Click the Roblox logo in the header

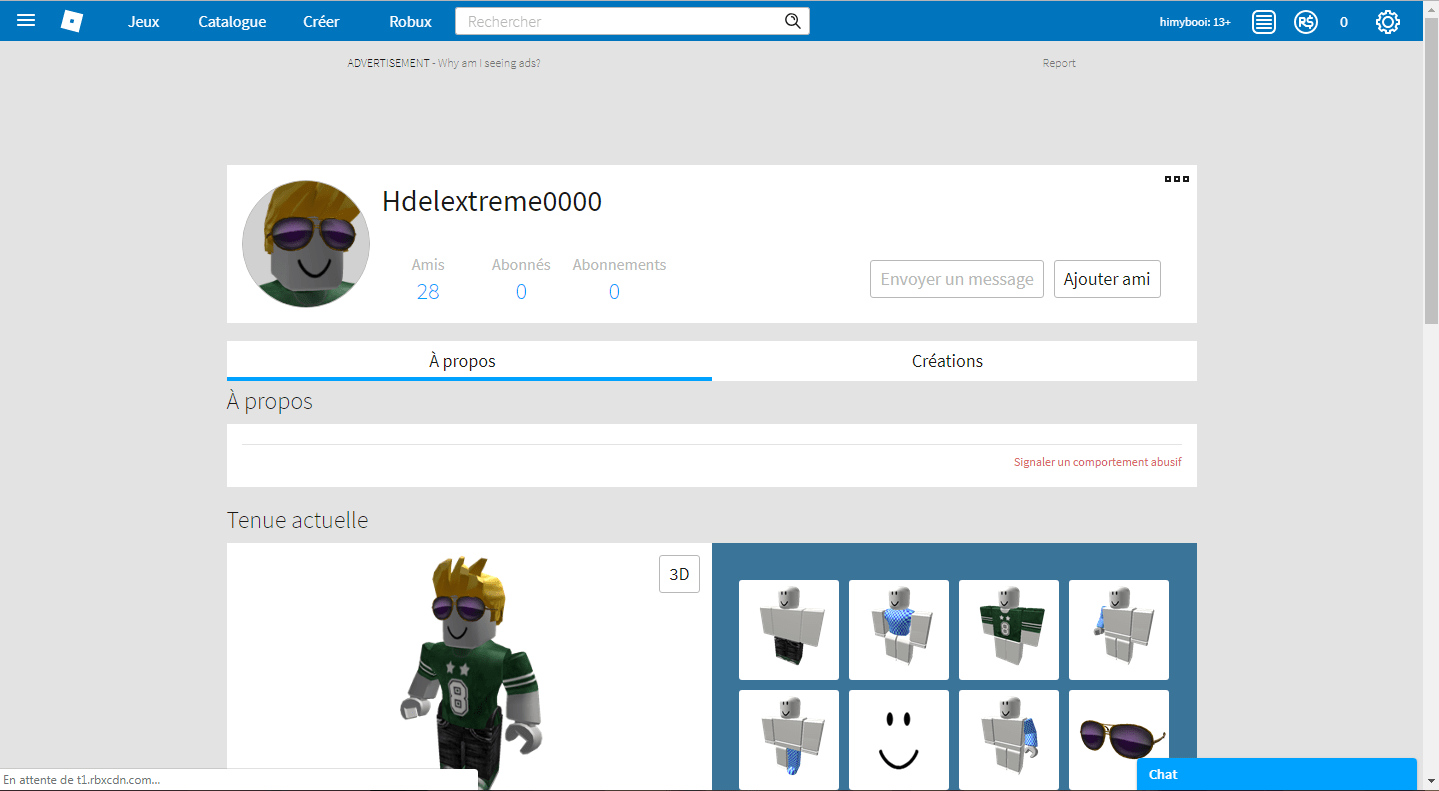[x=71, y=20]
